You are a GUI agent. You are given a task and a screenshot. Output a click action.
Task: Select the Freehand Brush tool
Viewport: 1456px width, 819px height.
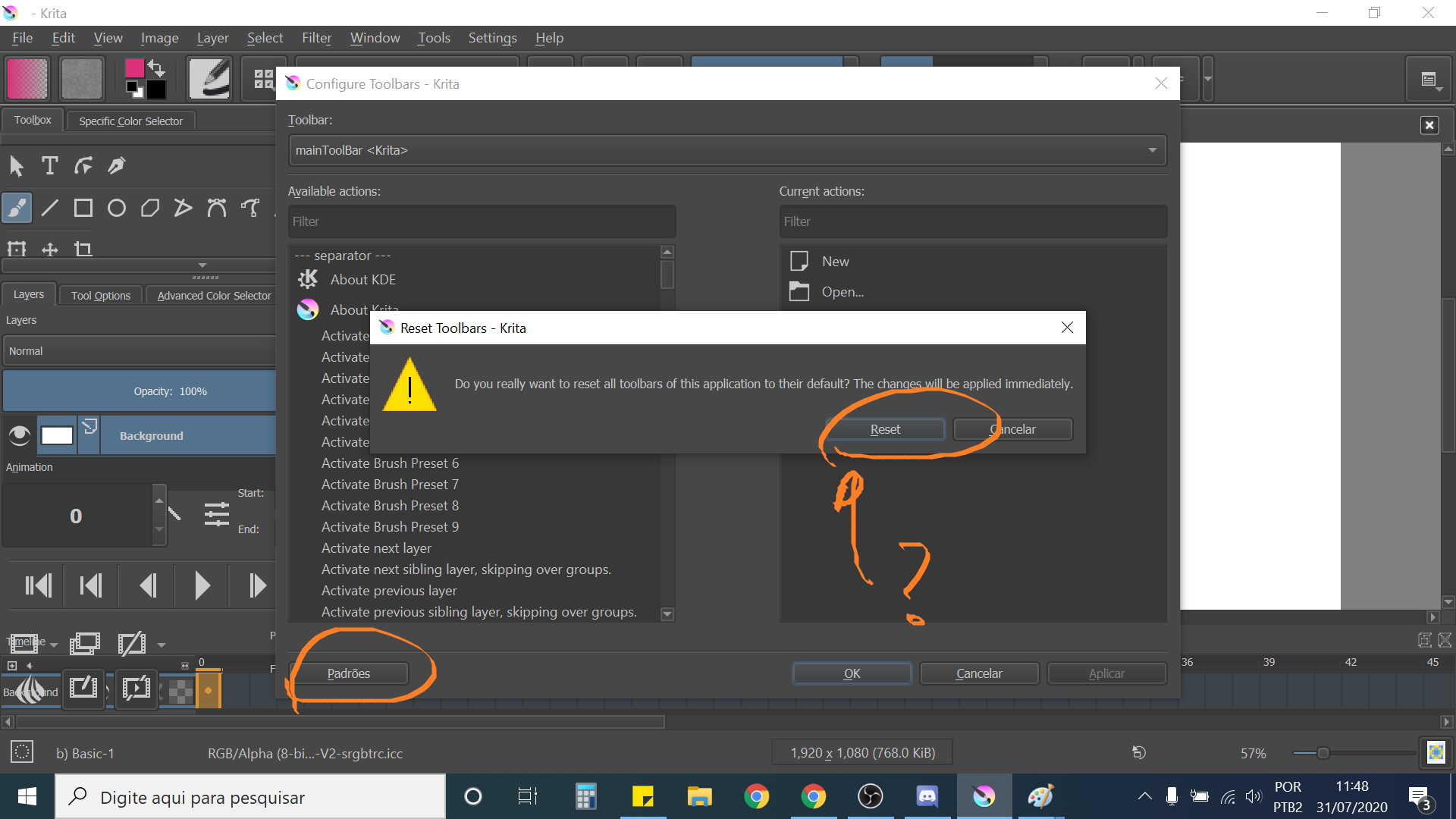tap(17, 208)
